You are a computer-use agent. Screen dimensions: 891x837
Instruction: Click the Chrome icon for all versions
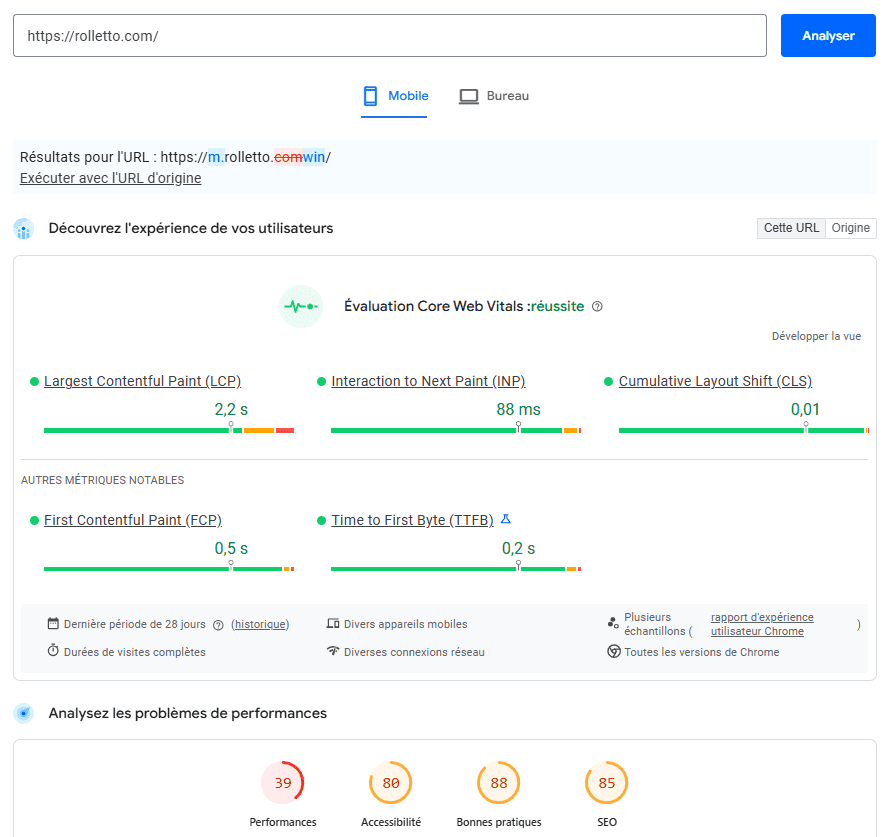614,651
